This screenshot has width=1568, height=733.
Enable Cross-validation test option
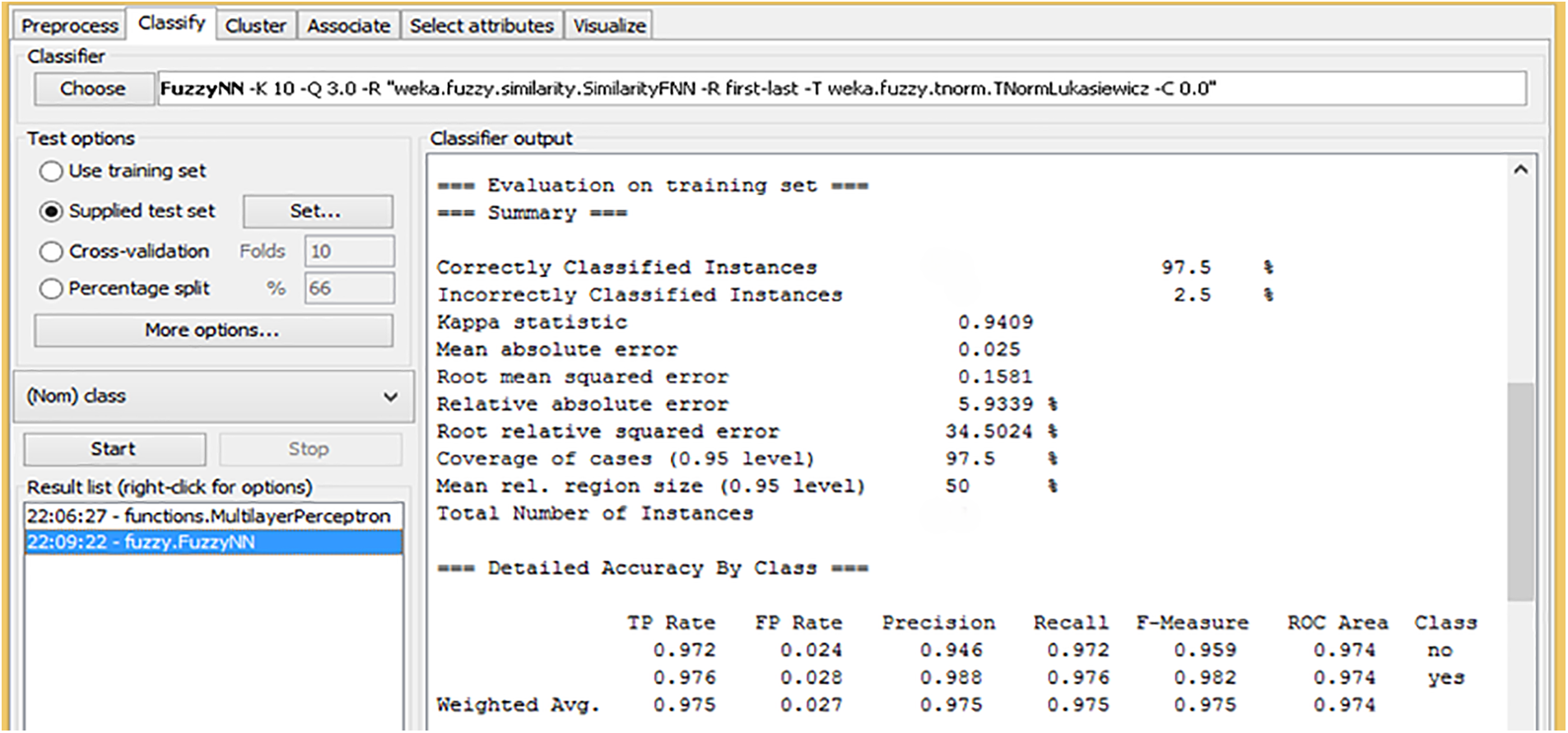click(51, 252)
